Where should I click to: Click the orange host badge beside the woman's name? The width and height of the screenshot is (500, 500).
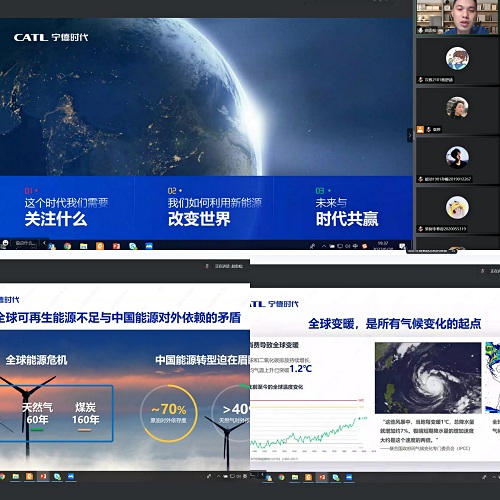[x=420, y=129]
